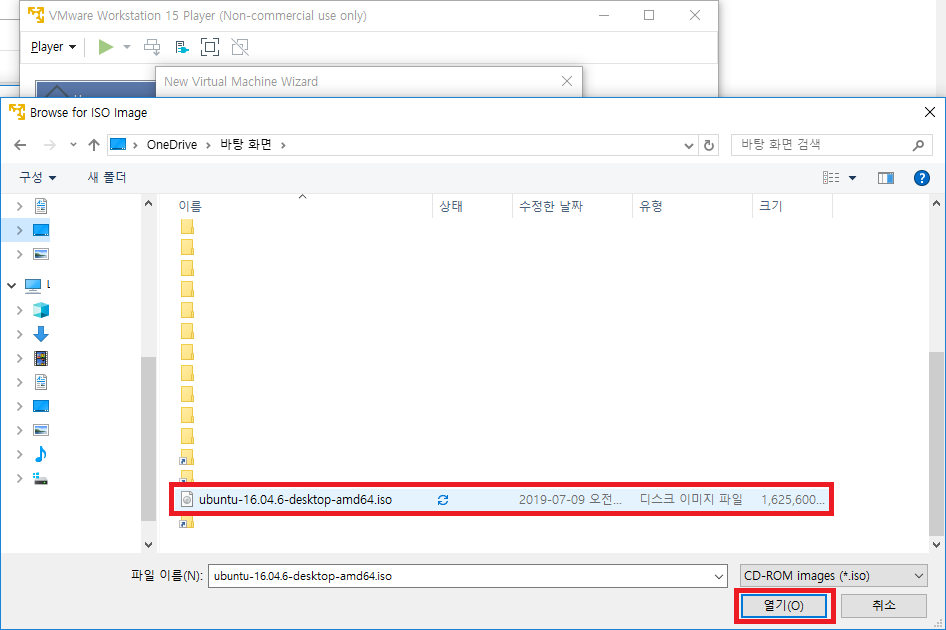The image size is (946, 630).
Task: Click the sync status icon beside the ubuntu iso
Action: click(443, 500)
